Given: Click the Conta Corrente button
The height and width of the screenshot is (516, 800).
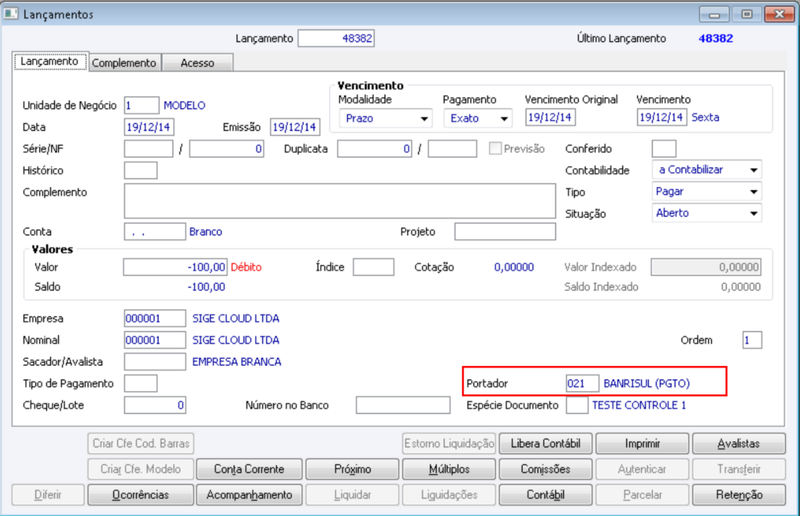Looking at the screenshot, I should pyautogui.click(x=249, y=469).
